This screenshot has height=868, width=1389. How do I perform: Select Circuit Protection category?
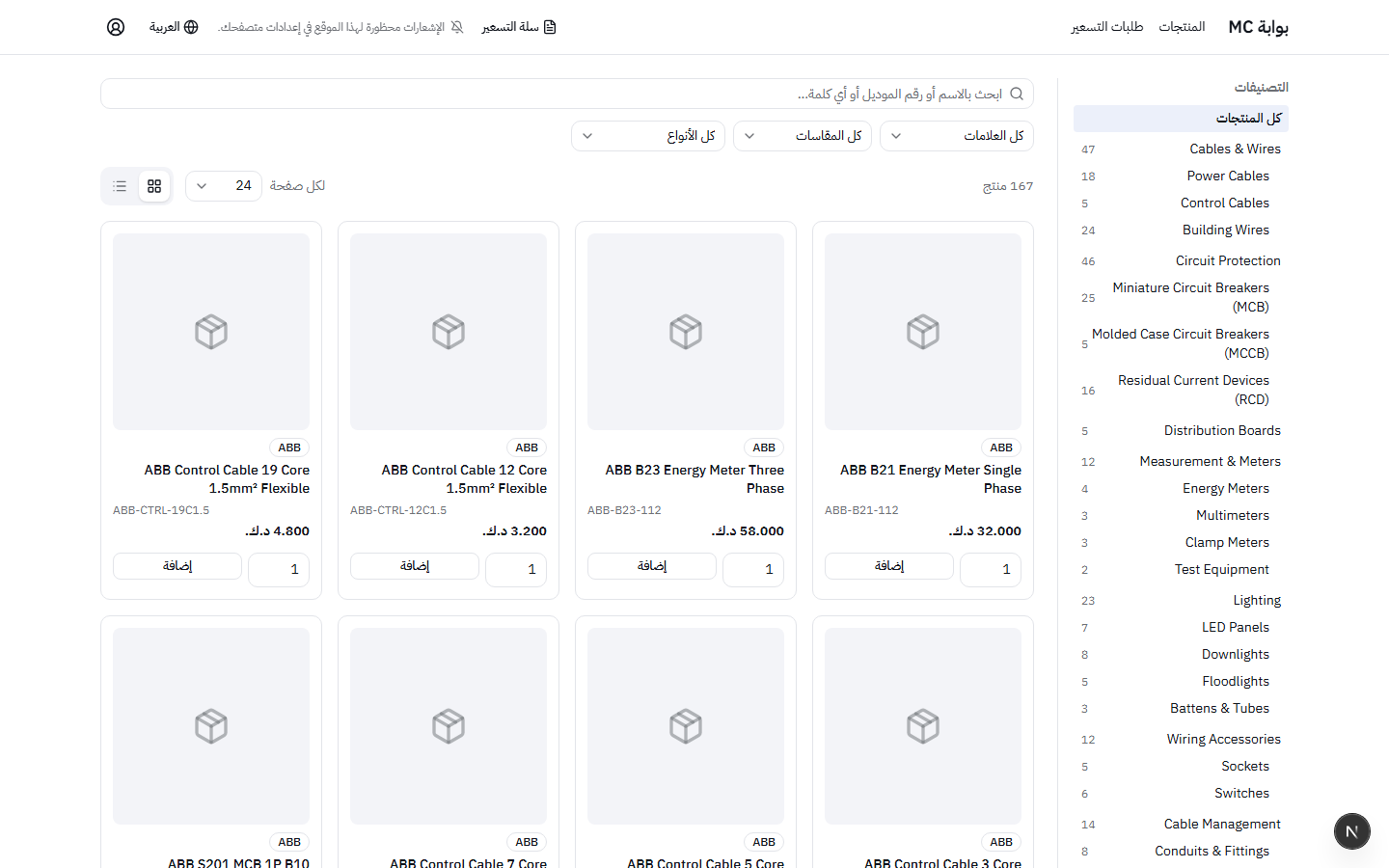1181,260
